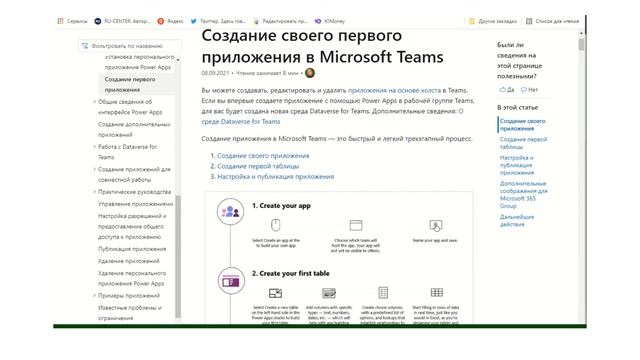Click the Create your first table step icon
The width and height of the screenshot is (640, 360).
(231, 281)
